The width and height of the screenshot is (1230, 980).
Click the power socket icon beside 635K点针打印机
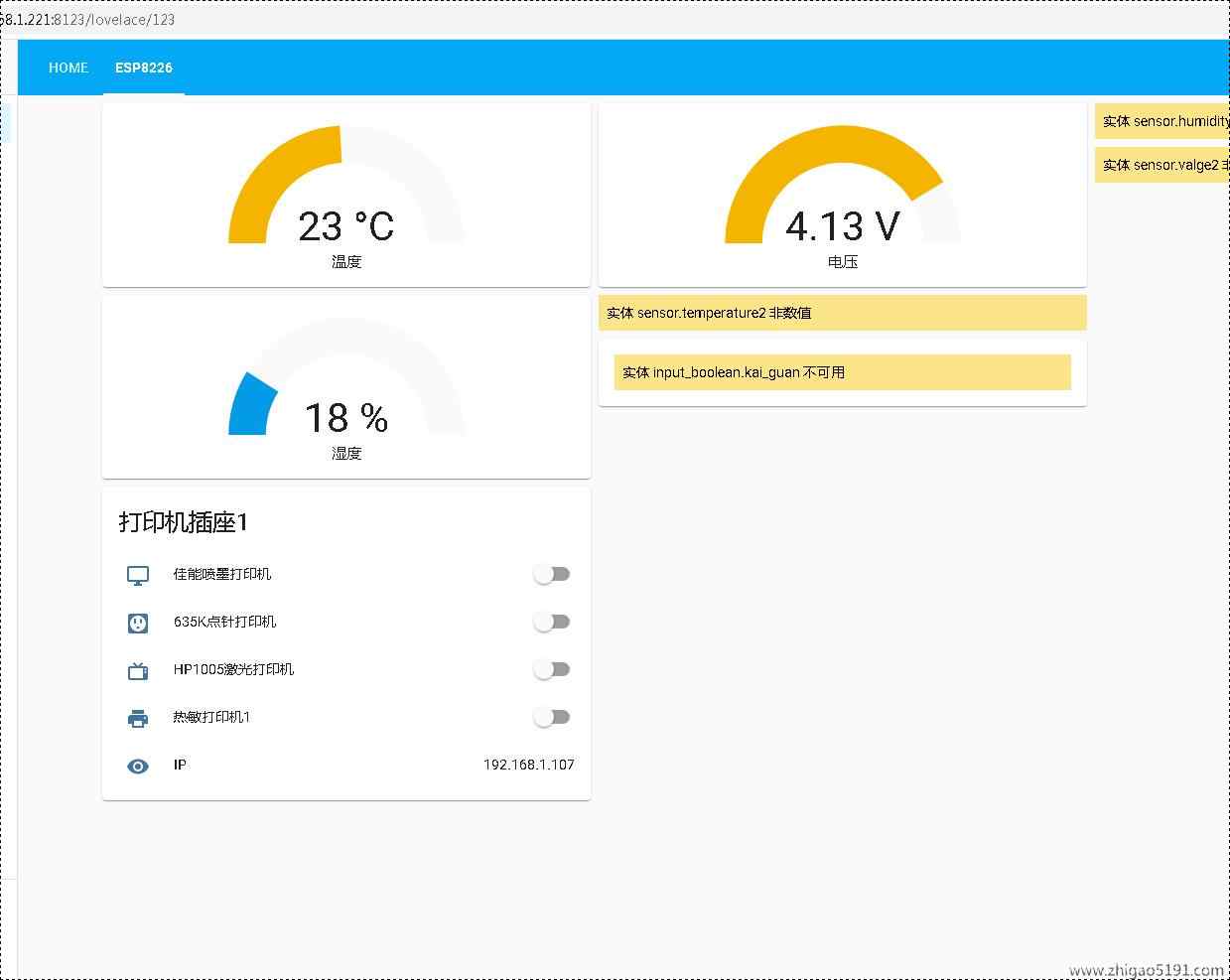pos(138,623)
